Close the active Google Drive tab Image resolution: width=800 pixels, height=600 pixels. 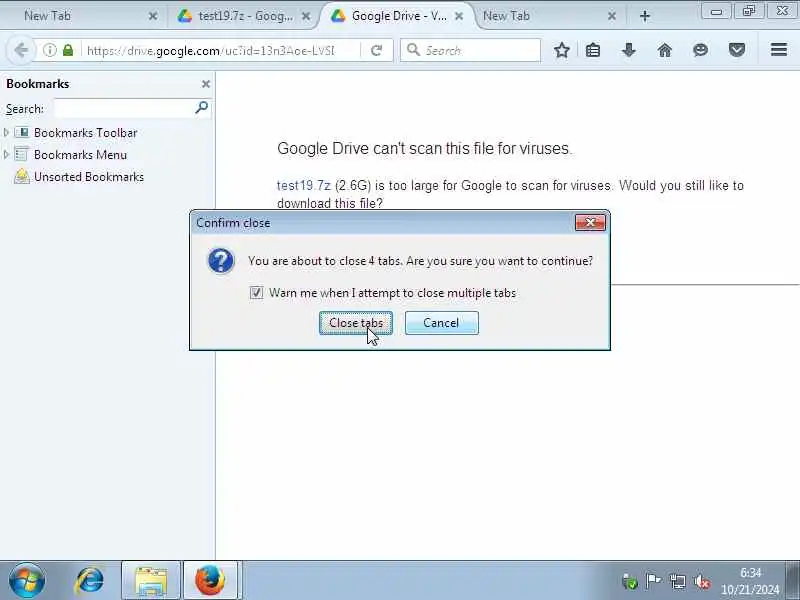click(x=459, y=16)
